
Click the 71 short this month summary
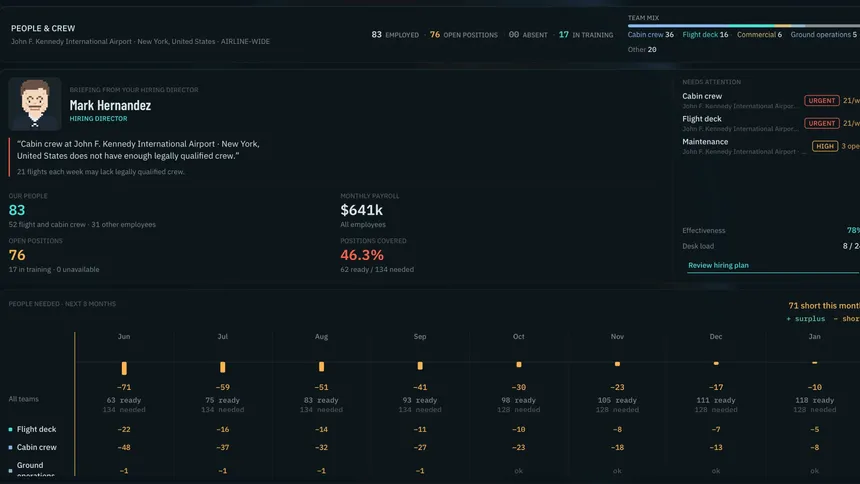coord(824,306)
